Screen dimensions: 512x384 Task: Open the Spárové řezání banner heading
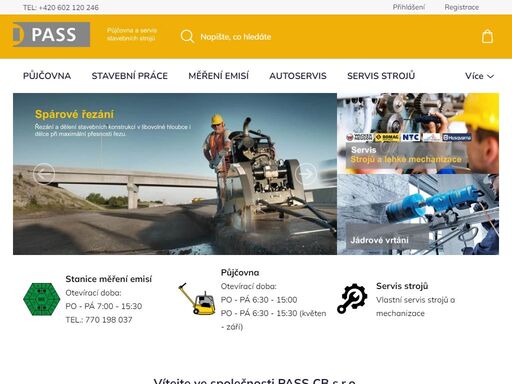[x=74, y=114]
